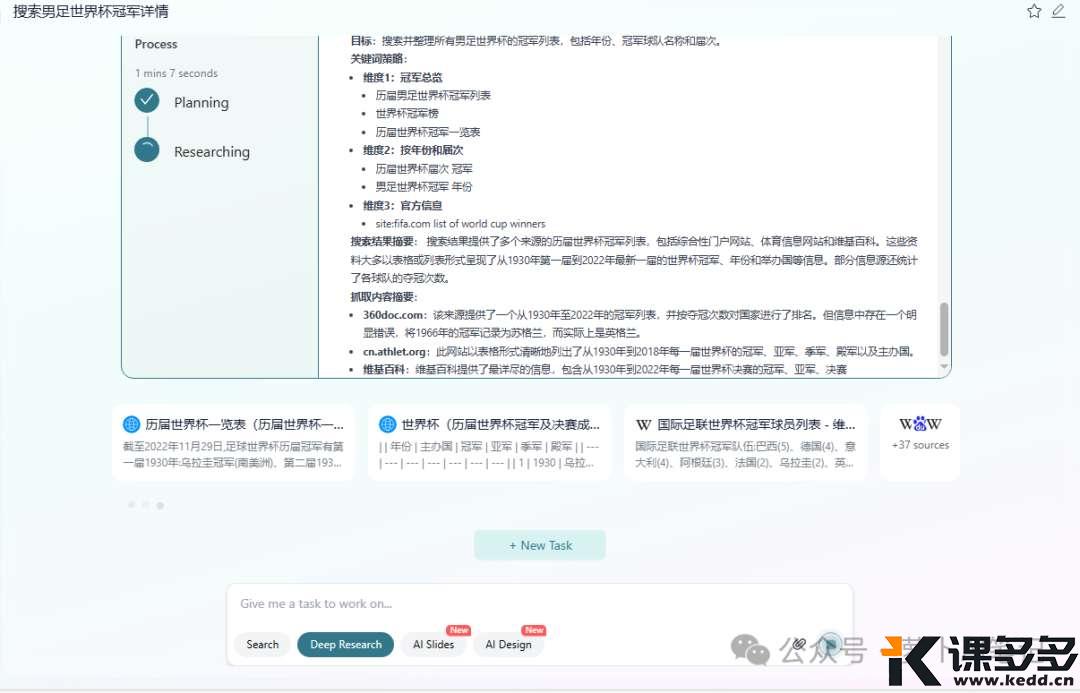Click the paperclip attach icon in input box
Image resolution: width=1080 pixels, height=693 pixels.
[799, 644]
